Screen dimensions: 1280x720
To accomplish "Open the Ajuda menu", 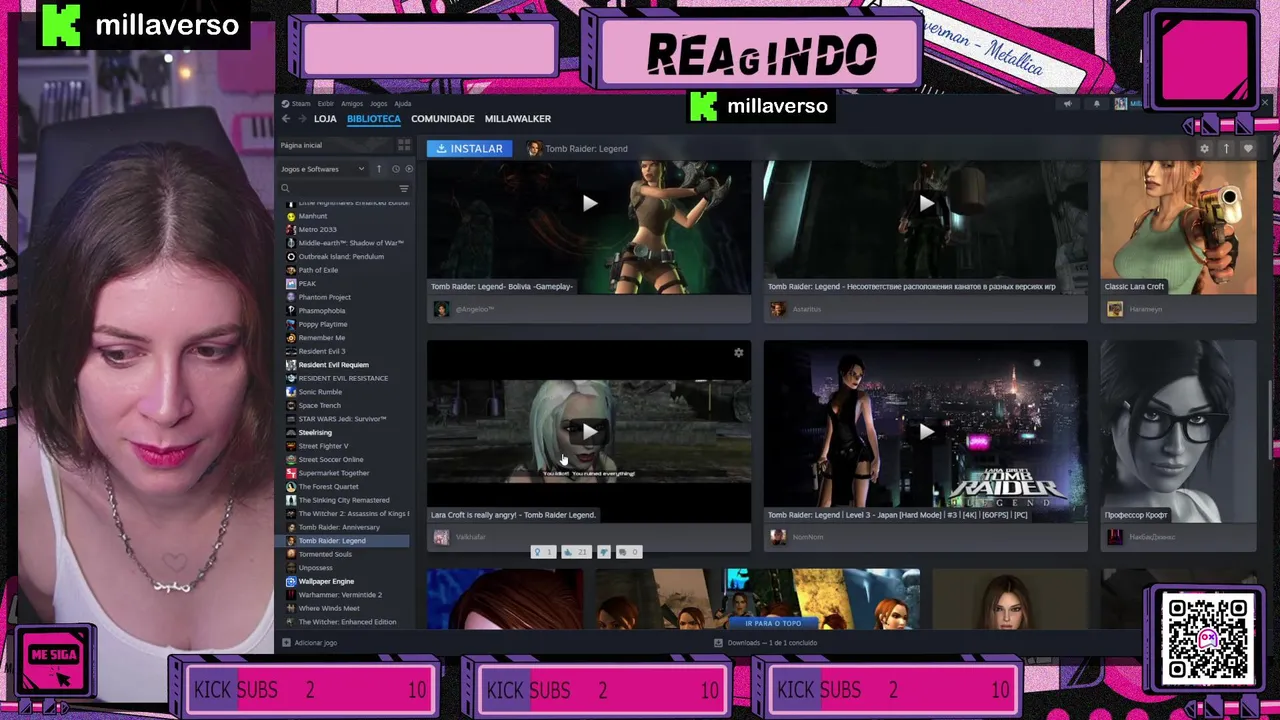I will click(403, 103).
